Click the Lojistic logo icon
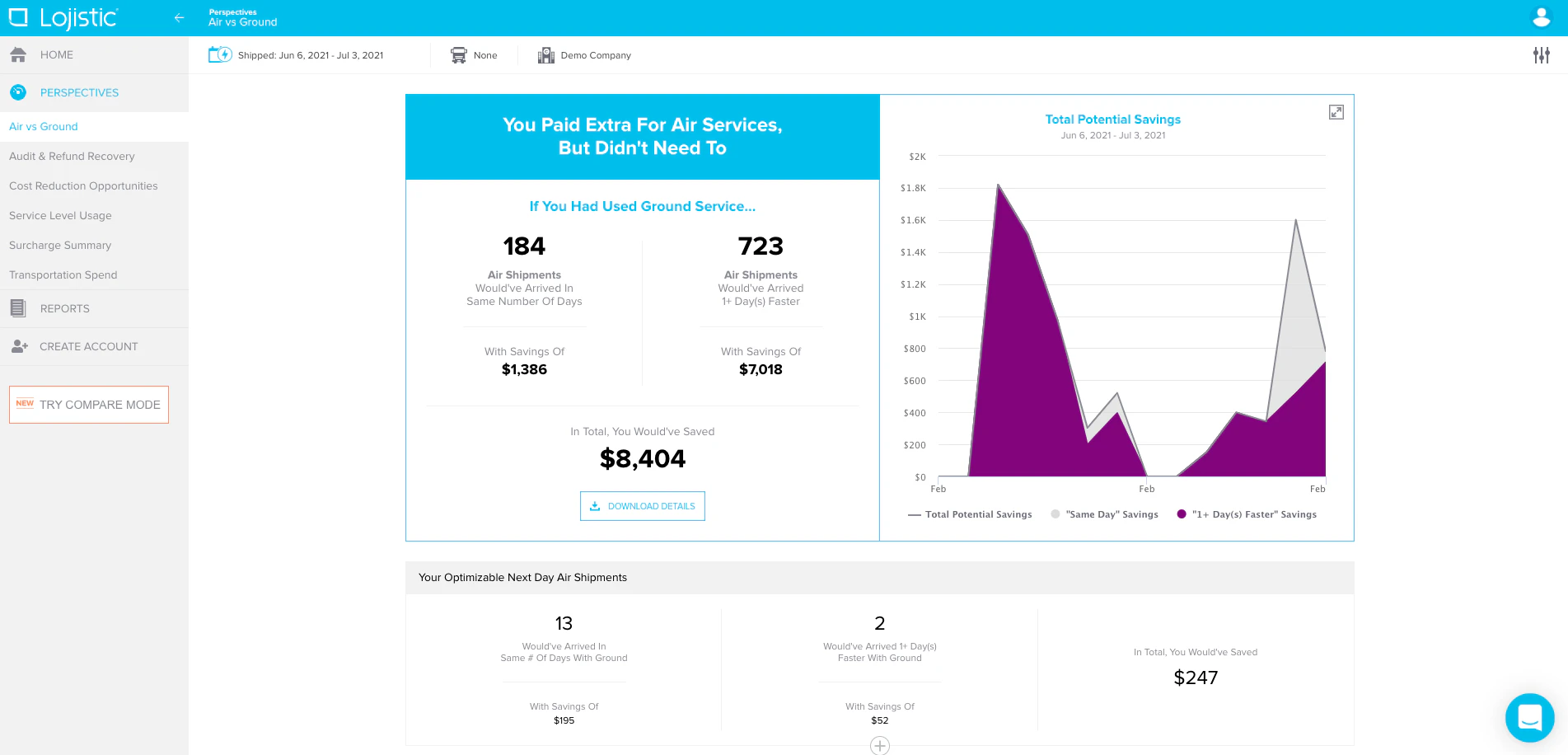Image resolution: width=1568 pixels, height=755 pixels. tap(18, 17)
